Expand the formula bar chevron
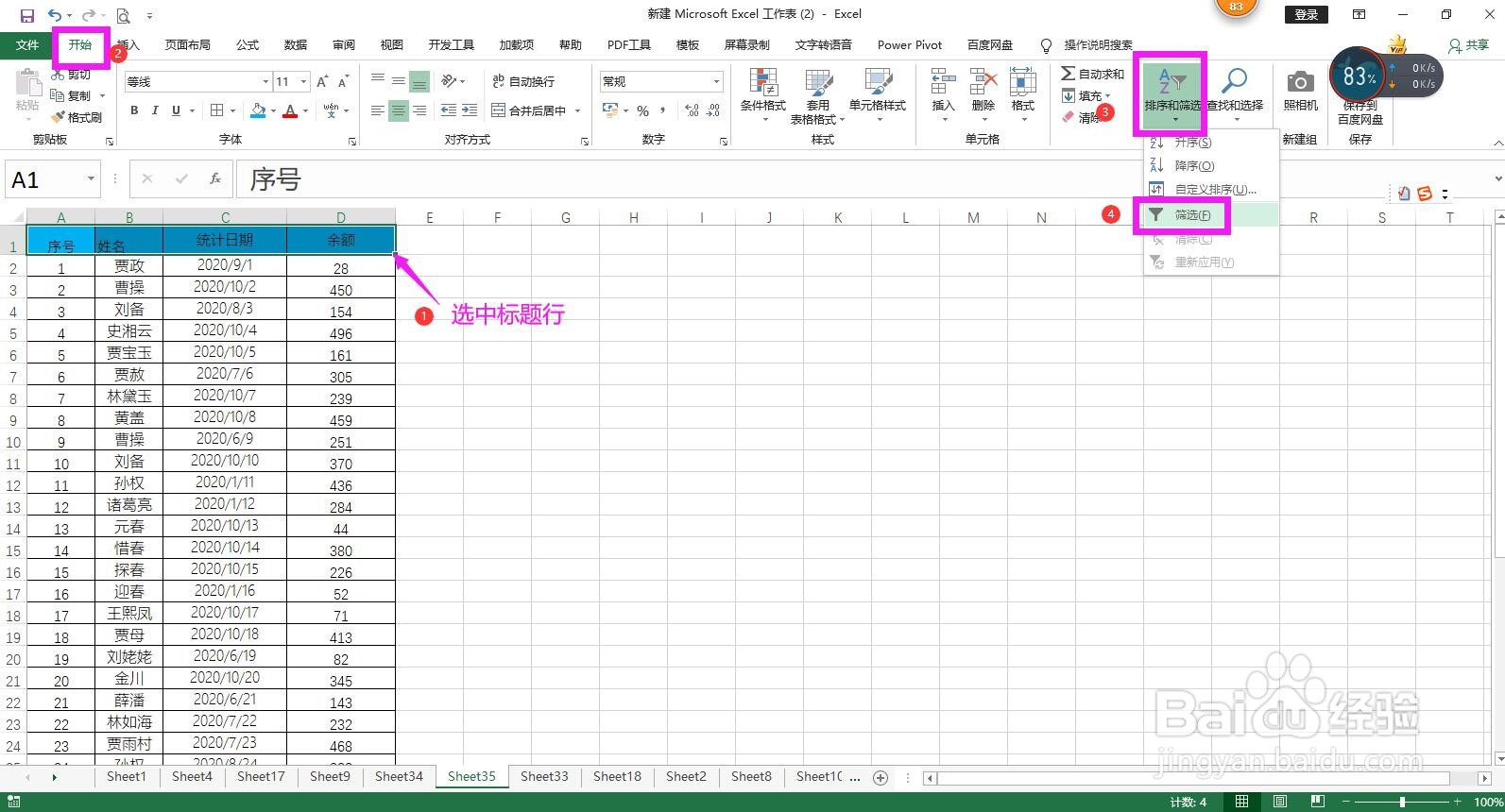Screen dimensions: 1505x812 click(x=1497, y=178)
